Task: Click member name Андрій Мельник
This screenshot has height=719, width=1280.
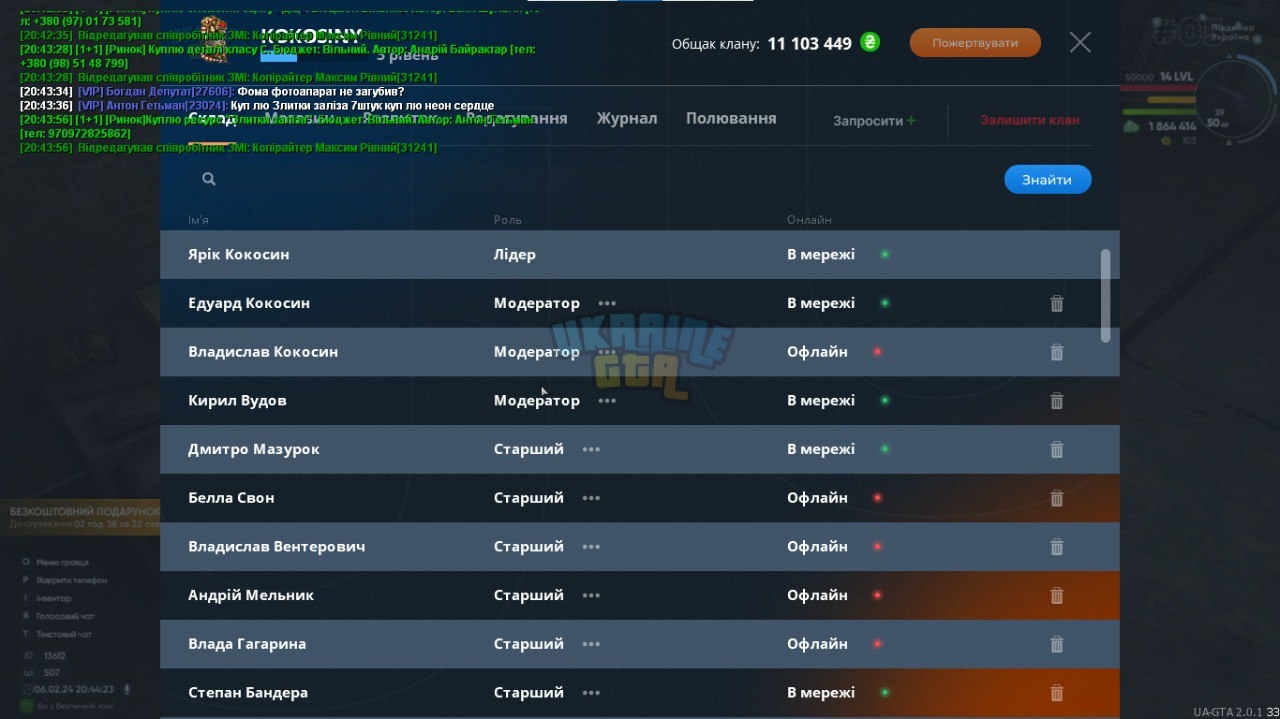Action: [x=251, y=596]
